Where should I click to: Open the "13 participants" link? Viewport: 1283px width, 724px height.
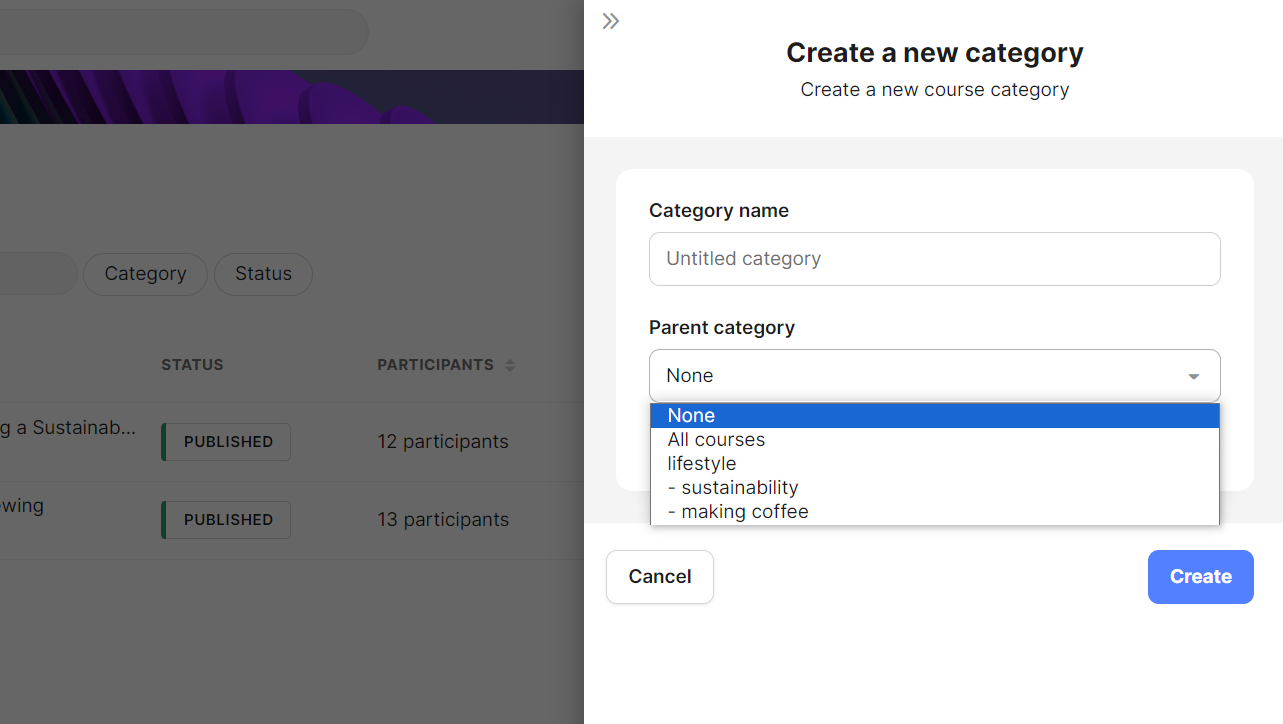coord(443,520)
